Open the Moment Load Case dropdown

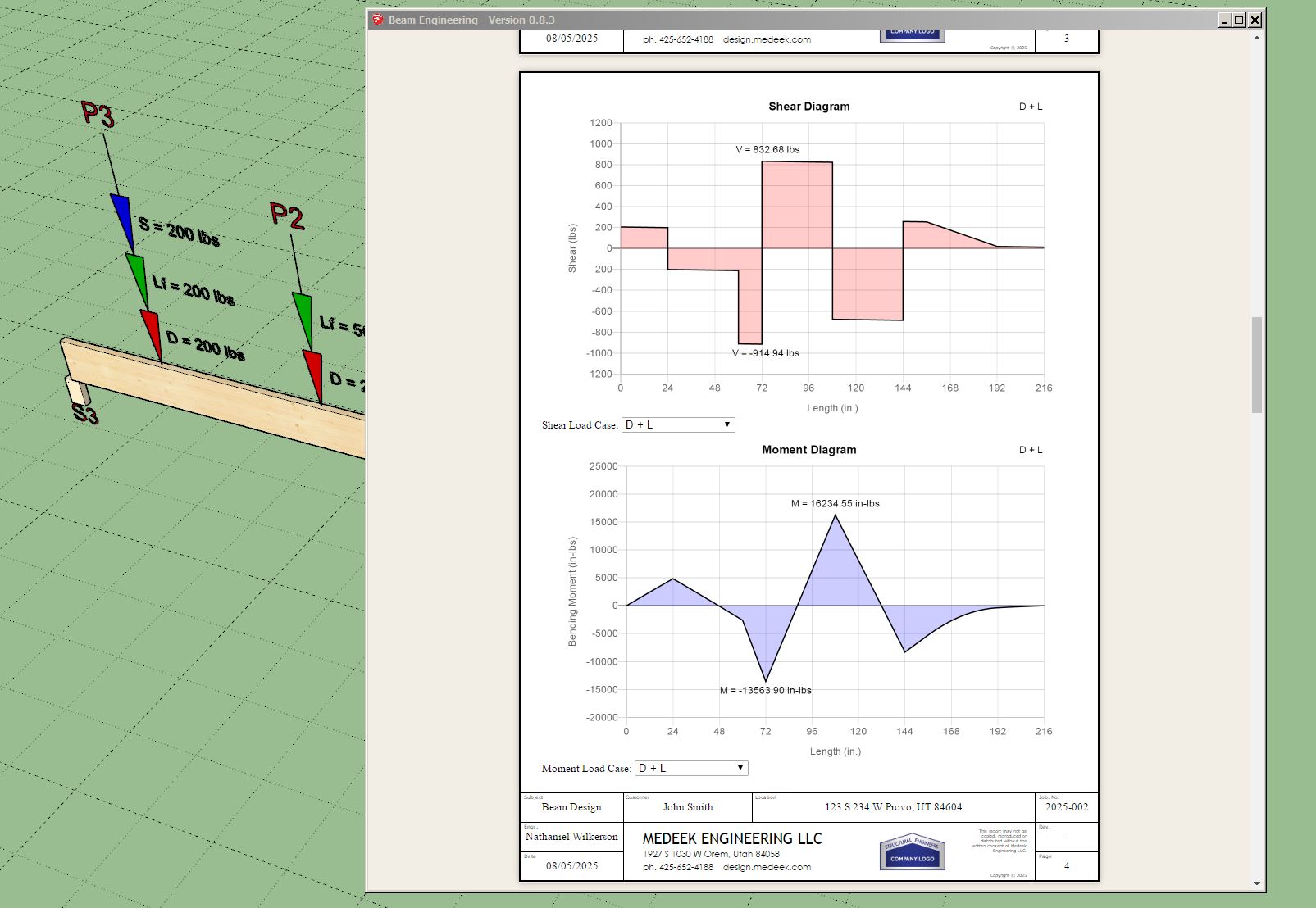pos(691,768)
